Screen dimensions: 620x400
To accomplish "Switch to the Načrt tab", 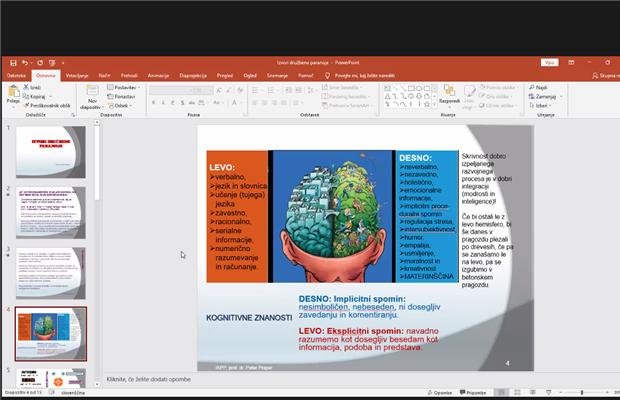I will (x=104, y=75).
